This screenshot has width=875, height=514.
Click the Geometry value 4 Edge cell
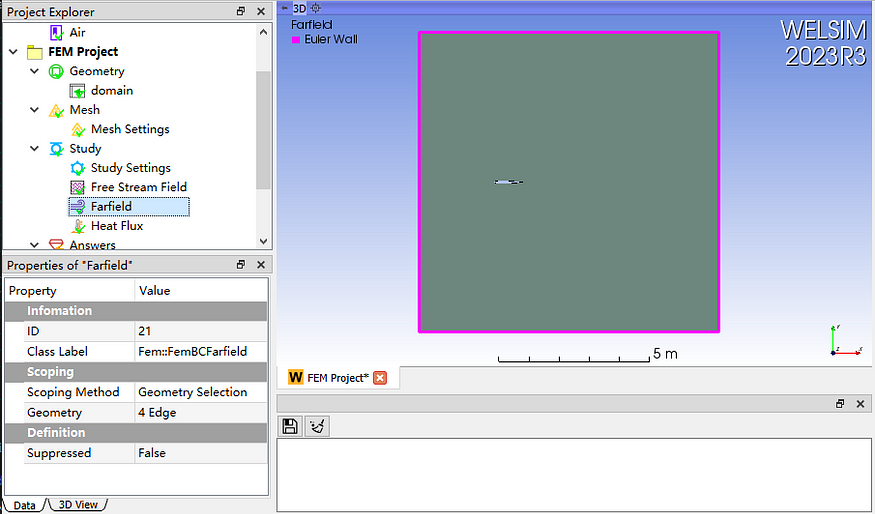(201, 412)
